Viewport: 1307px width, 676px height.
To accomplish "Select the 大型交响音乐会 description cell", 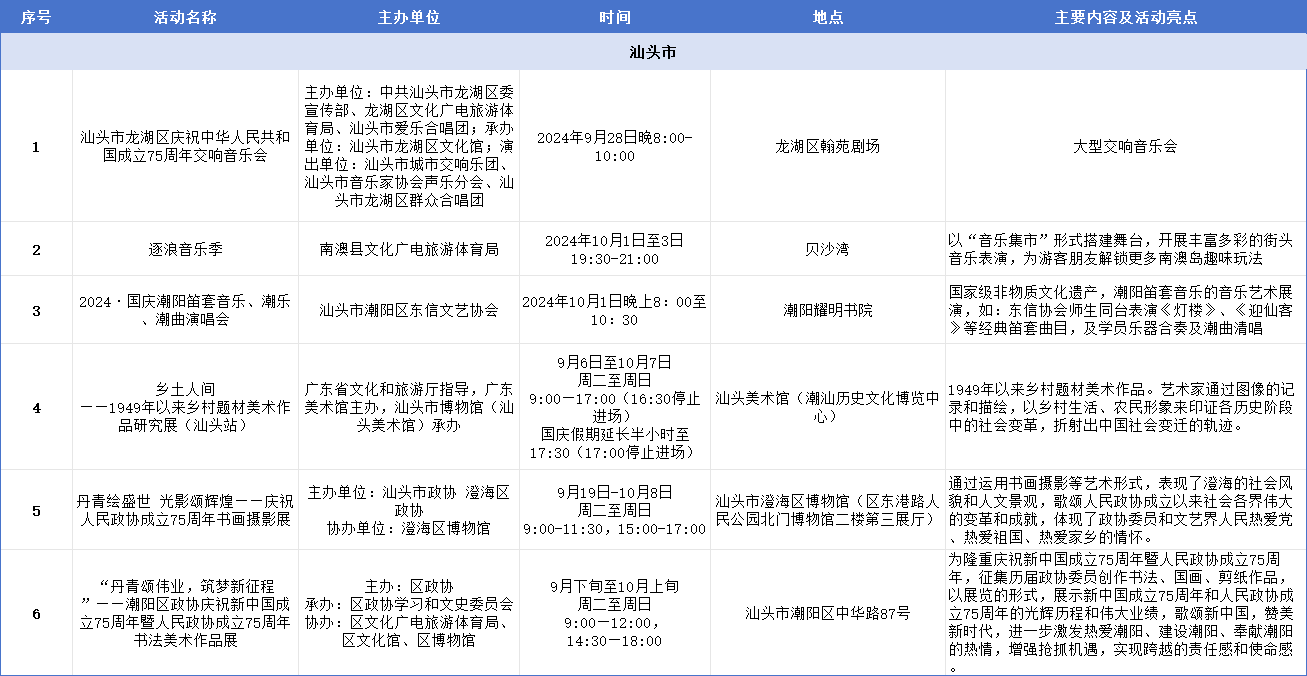I will point(1125,146).
